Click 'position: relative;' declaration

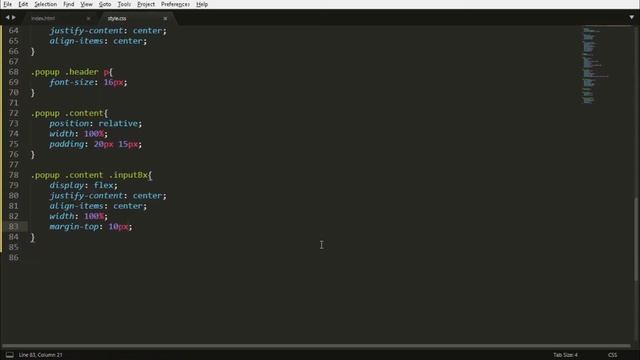click(x=96, y=124)
